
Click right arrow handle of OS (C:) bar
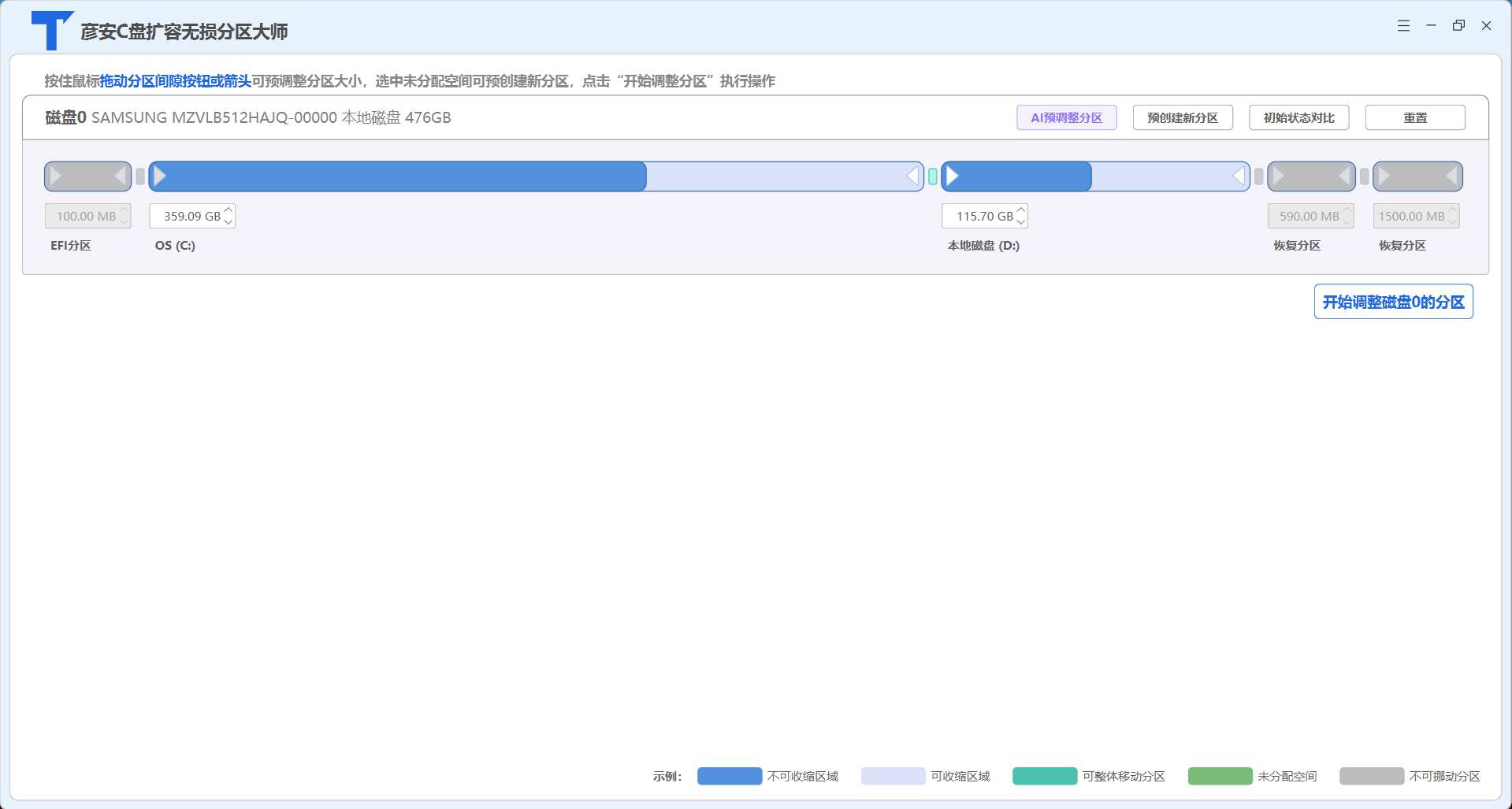(x=913, y=176)
